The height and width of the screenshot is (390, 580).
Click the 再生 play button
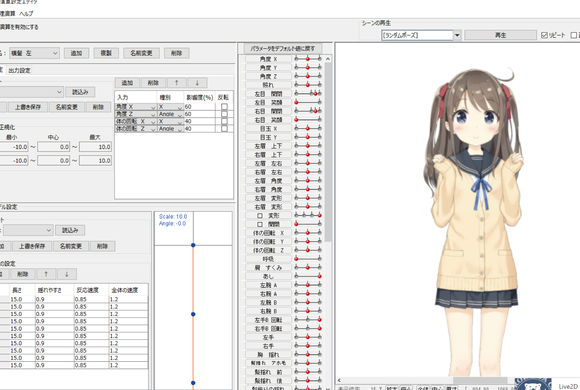[x=500, y=35]
